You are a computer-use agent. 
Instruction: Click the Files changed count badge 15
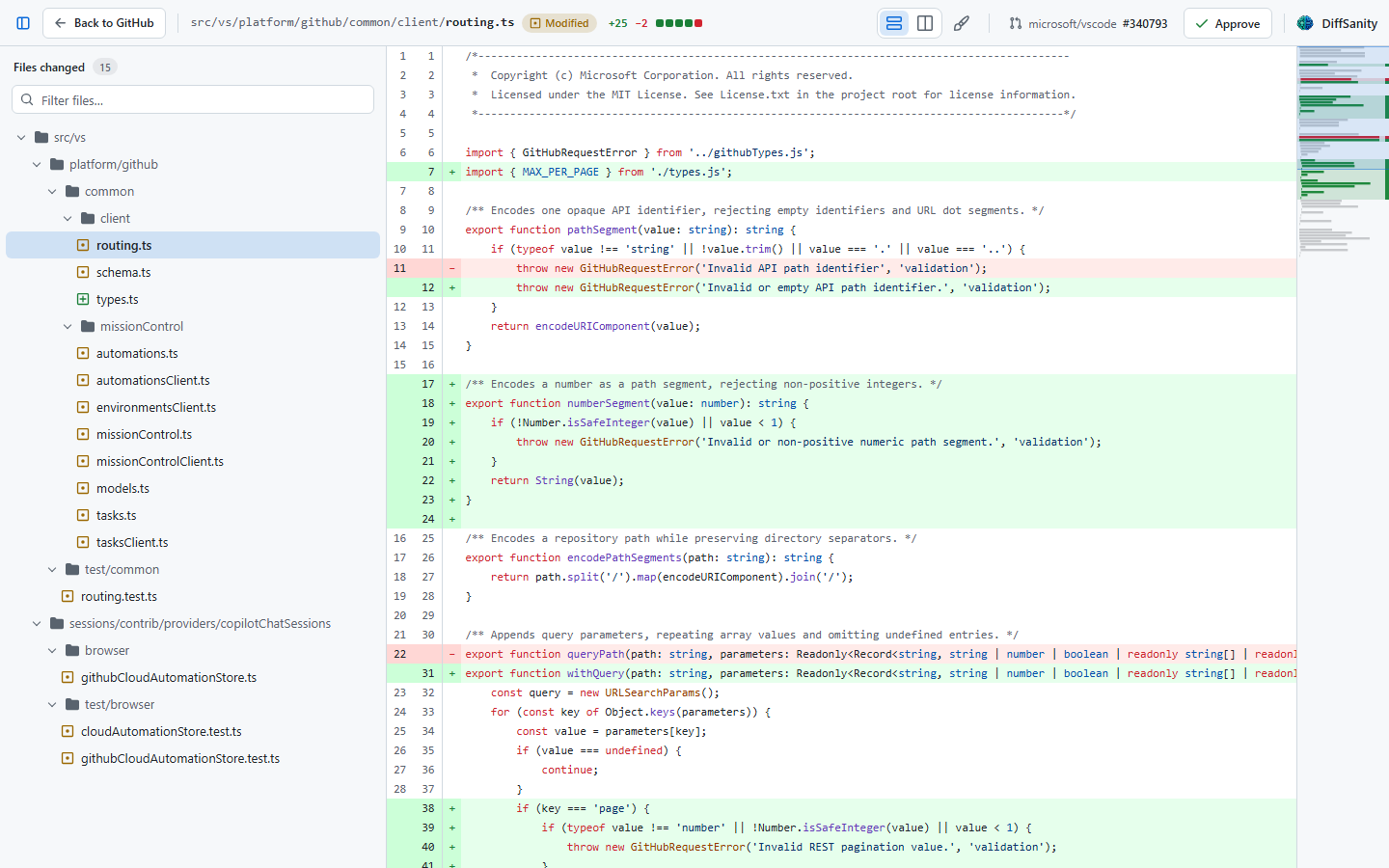105,68
